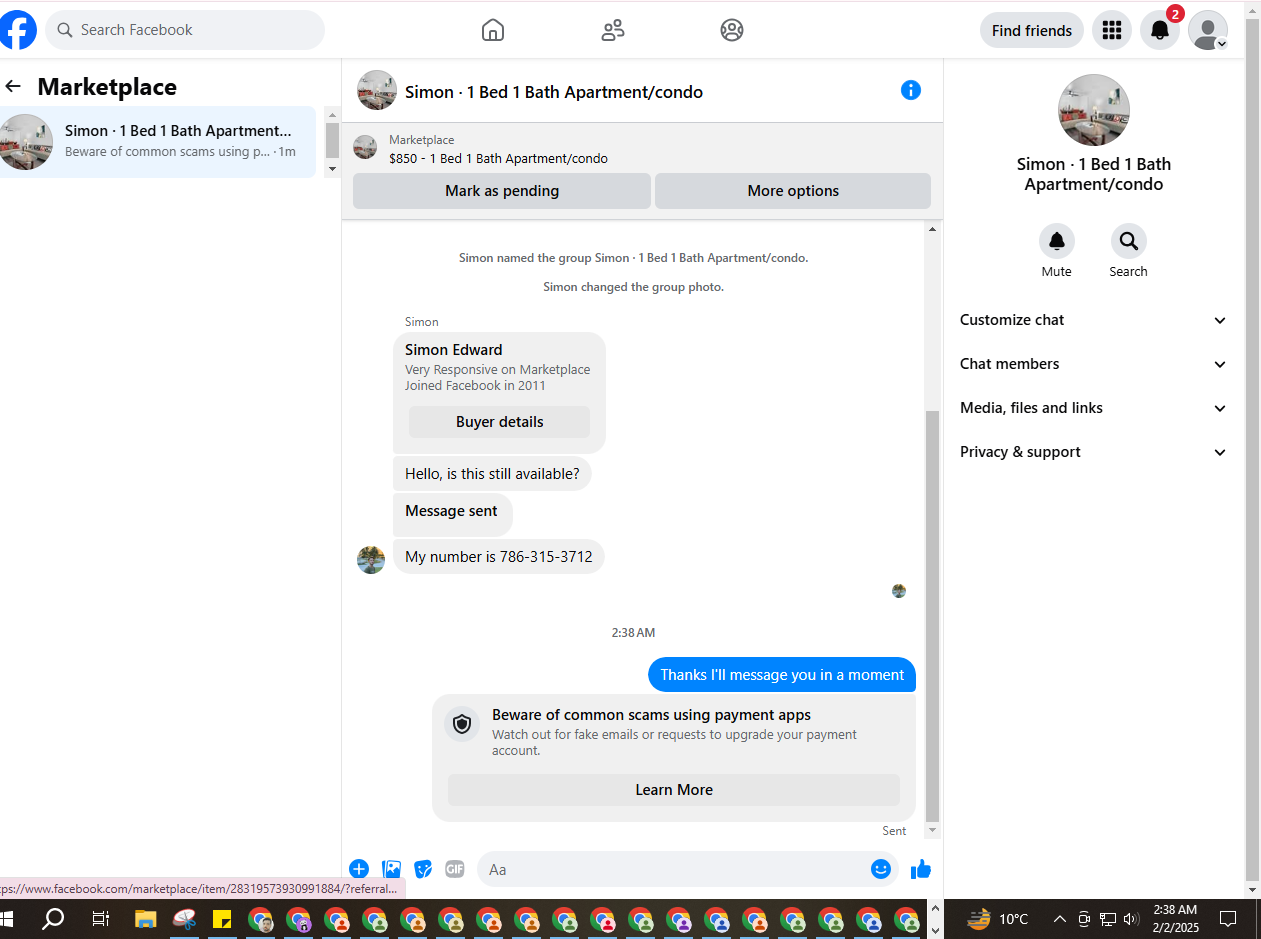Image resolution: width=1261 pixels, height=939 pixels.
Task: Expand the Privacy & support section
Action: (x=1094, y=452)
